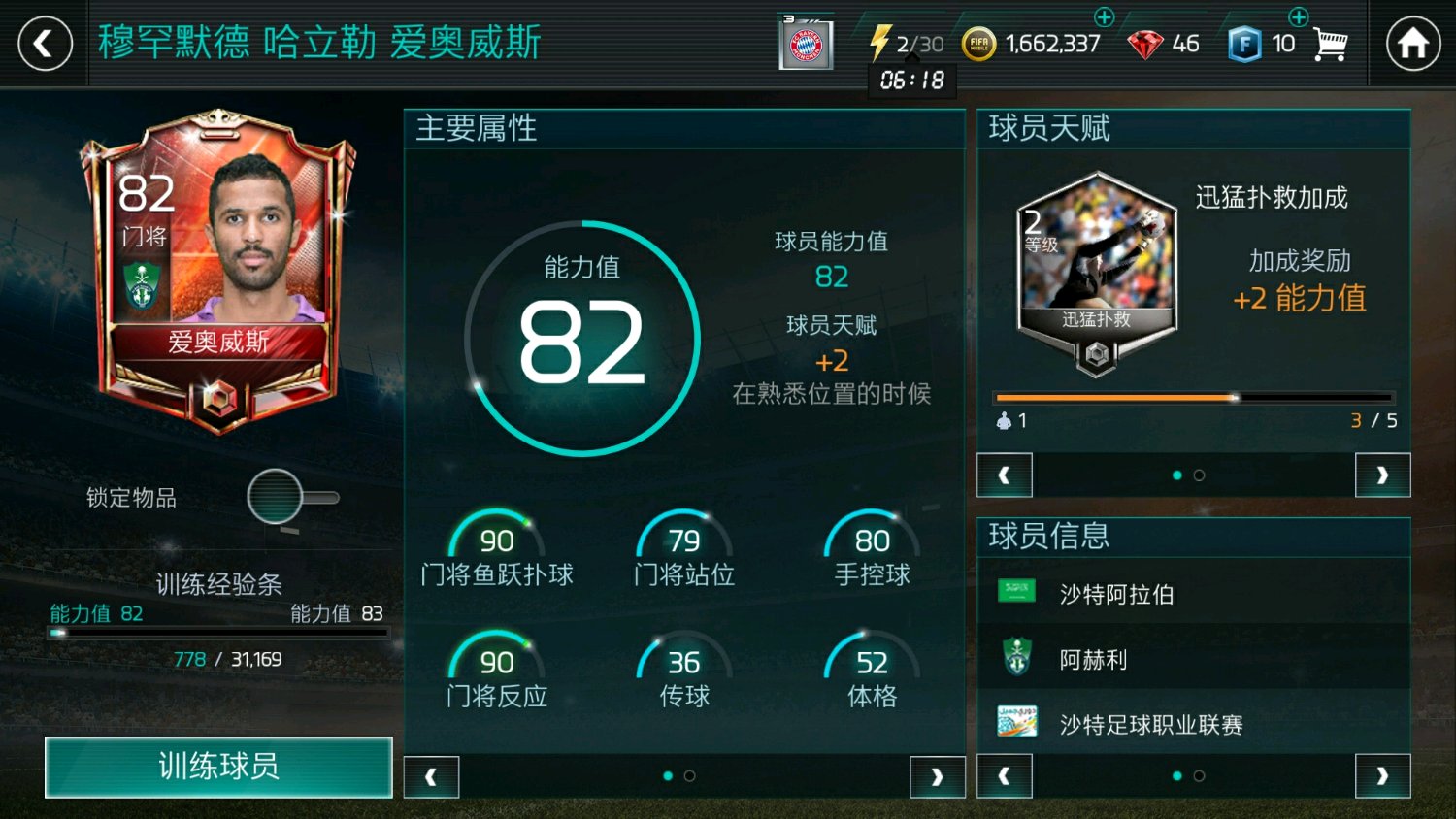Click the 训练球员 button
This screenshot has height=819, width=1456.
coord(218,767)
